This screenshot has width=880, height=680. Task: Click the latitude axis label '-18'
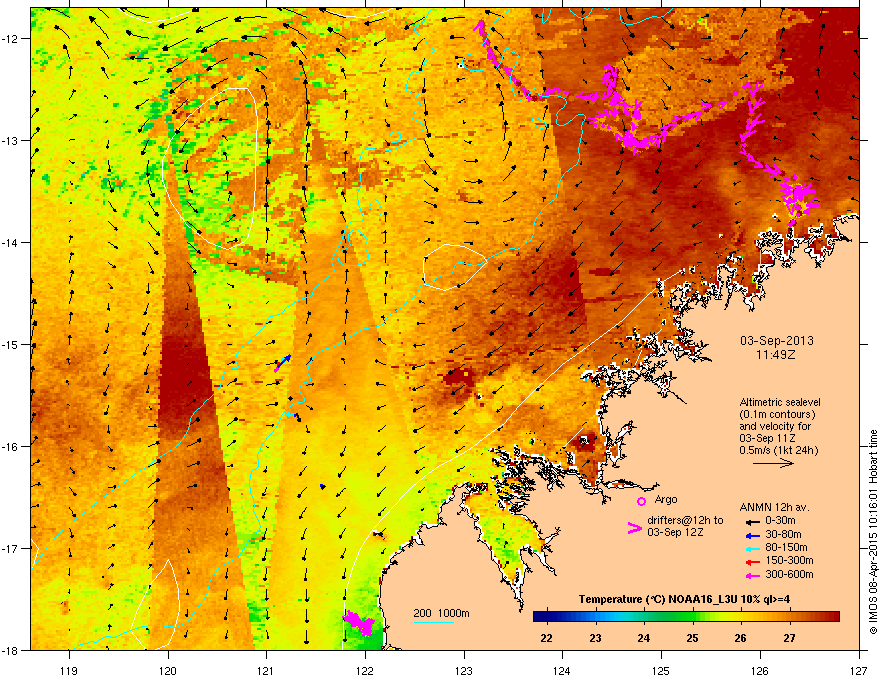click(11, 650)
